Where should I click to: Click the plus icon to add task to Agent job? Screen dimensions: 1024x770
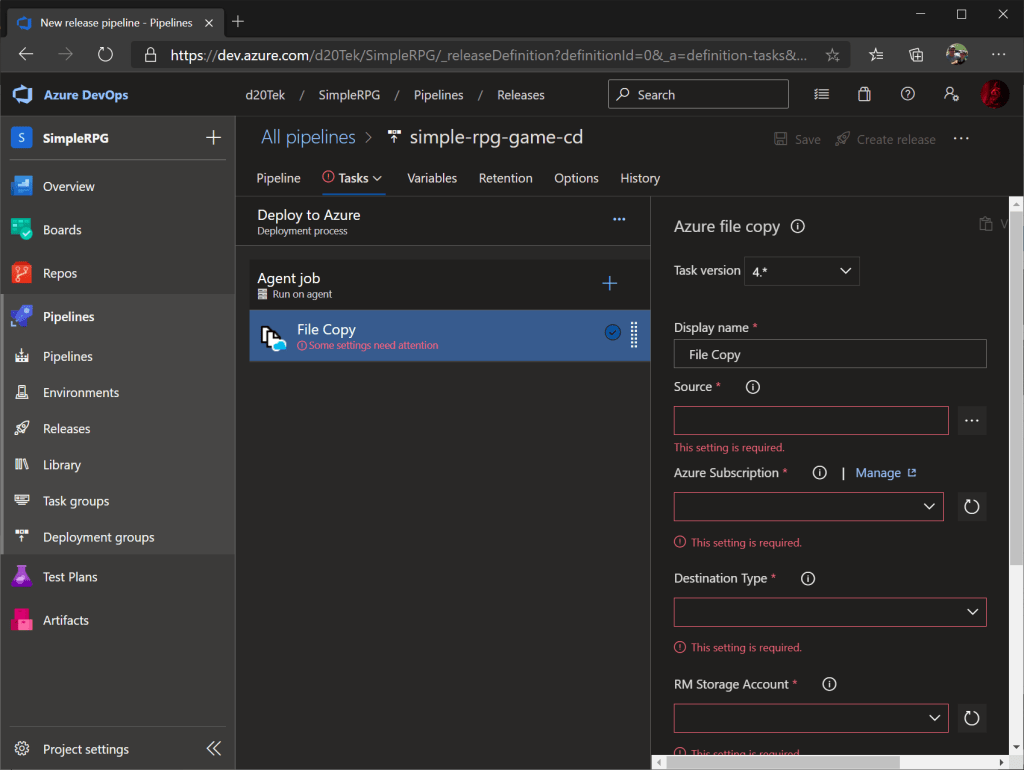(x=609, y=284)
